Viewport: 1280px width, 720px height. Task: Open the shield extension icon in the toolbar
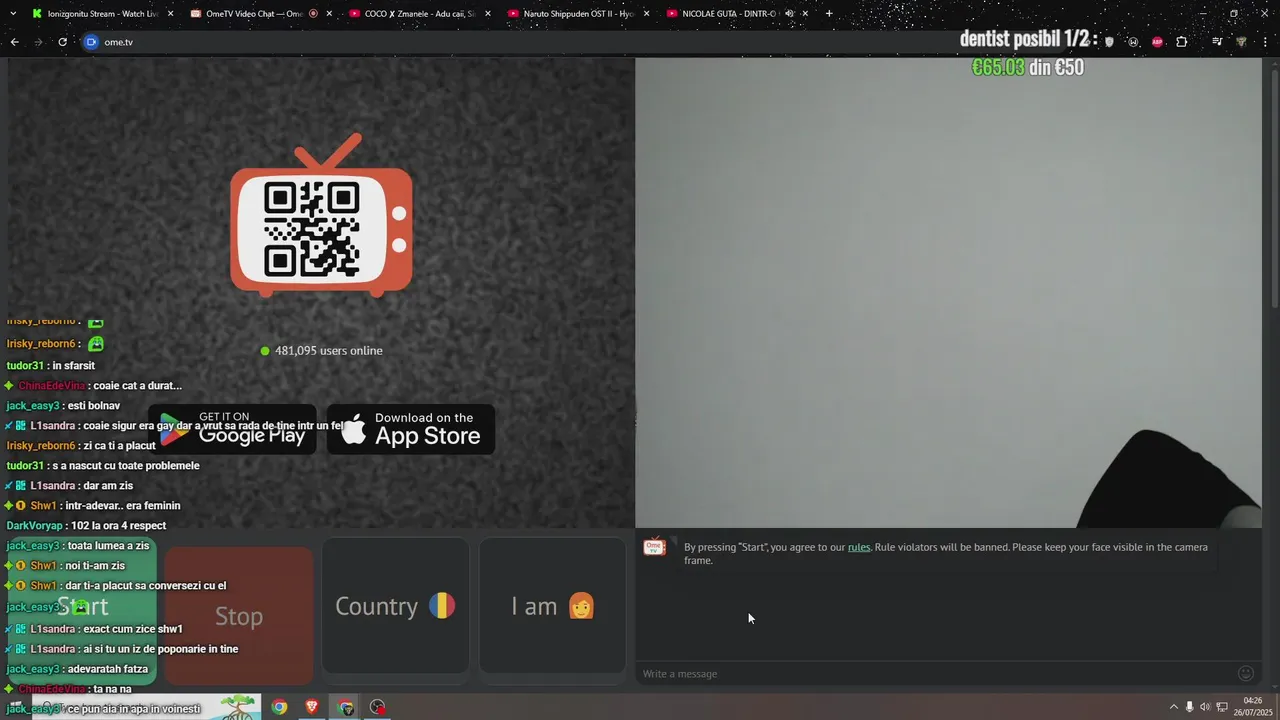(1109, 42)
